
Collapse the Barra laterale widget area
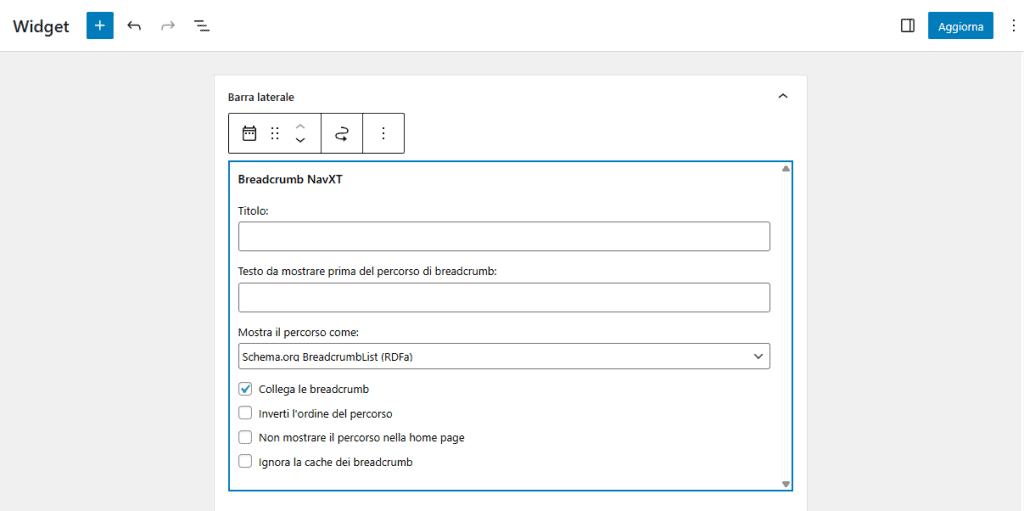(783, 96)
